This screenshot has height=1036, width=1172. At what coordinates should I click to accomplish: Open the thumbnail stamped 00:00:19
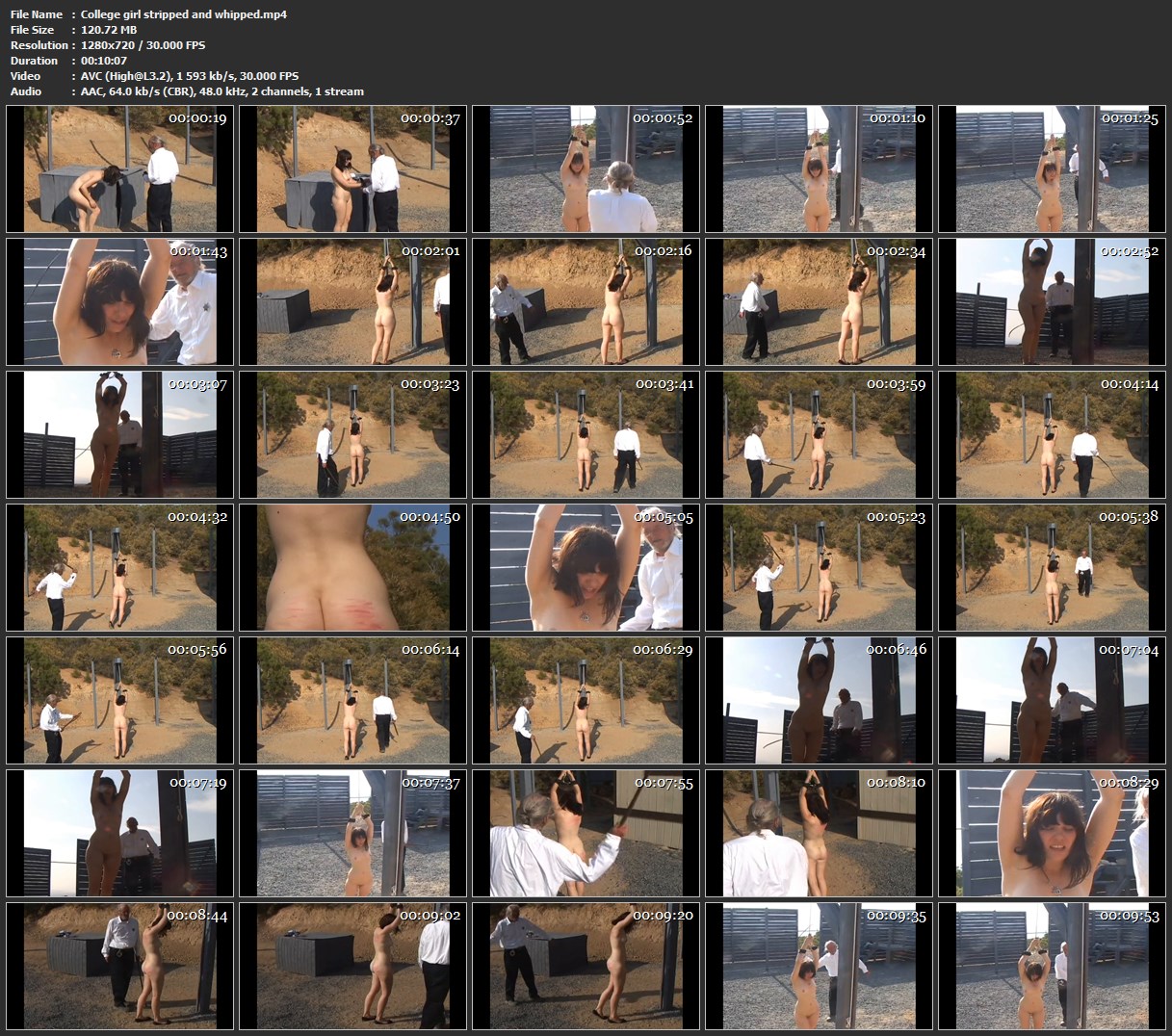tap(120, 169)
